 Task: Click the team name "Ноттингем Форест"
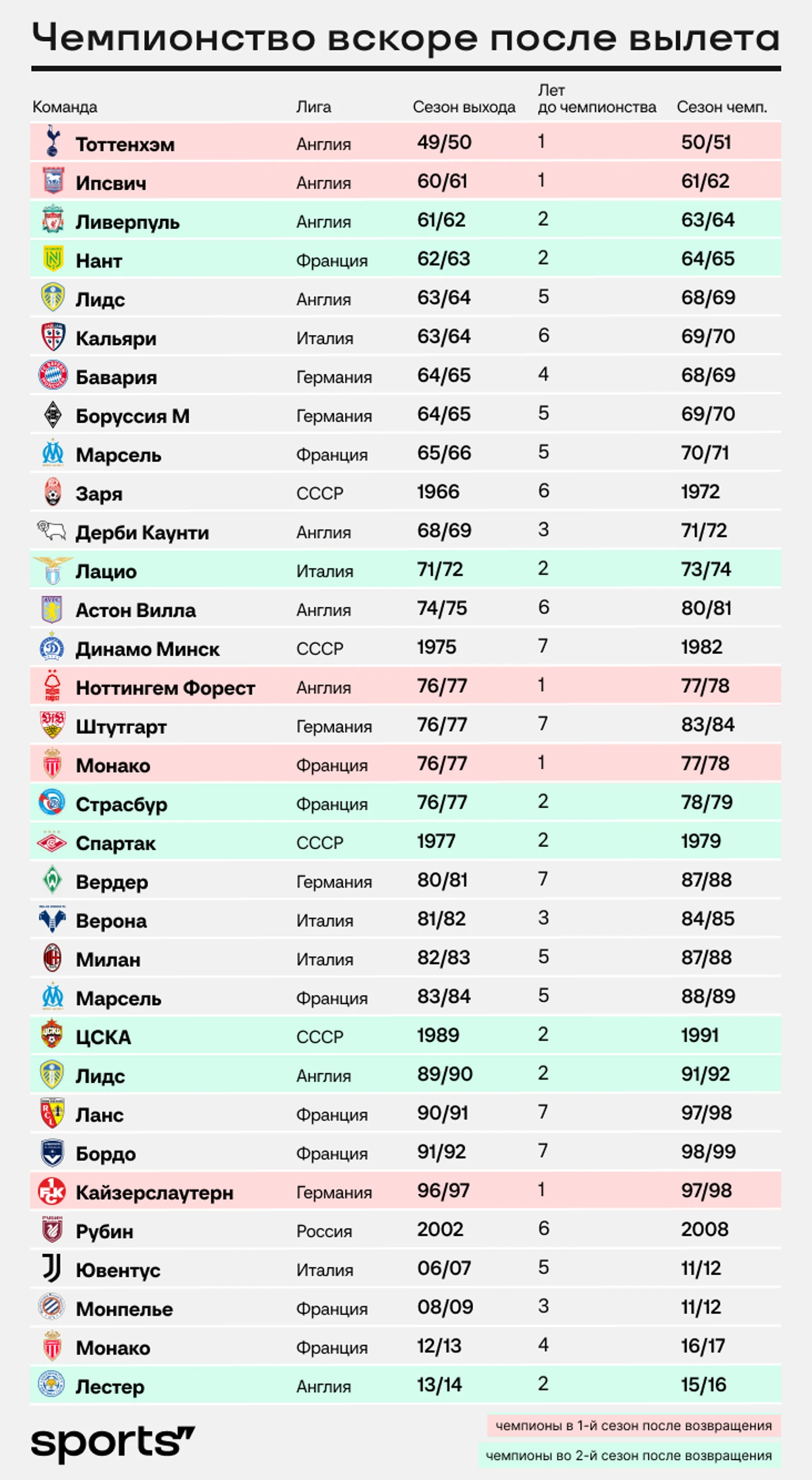[166, 687]
